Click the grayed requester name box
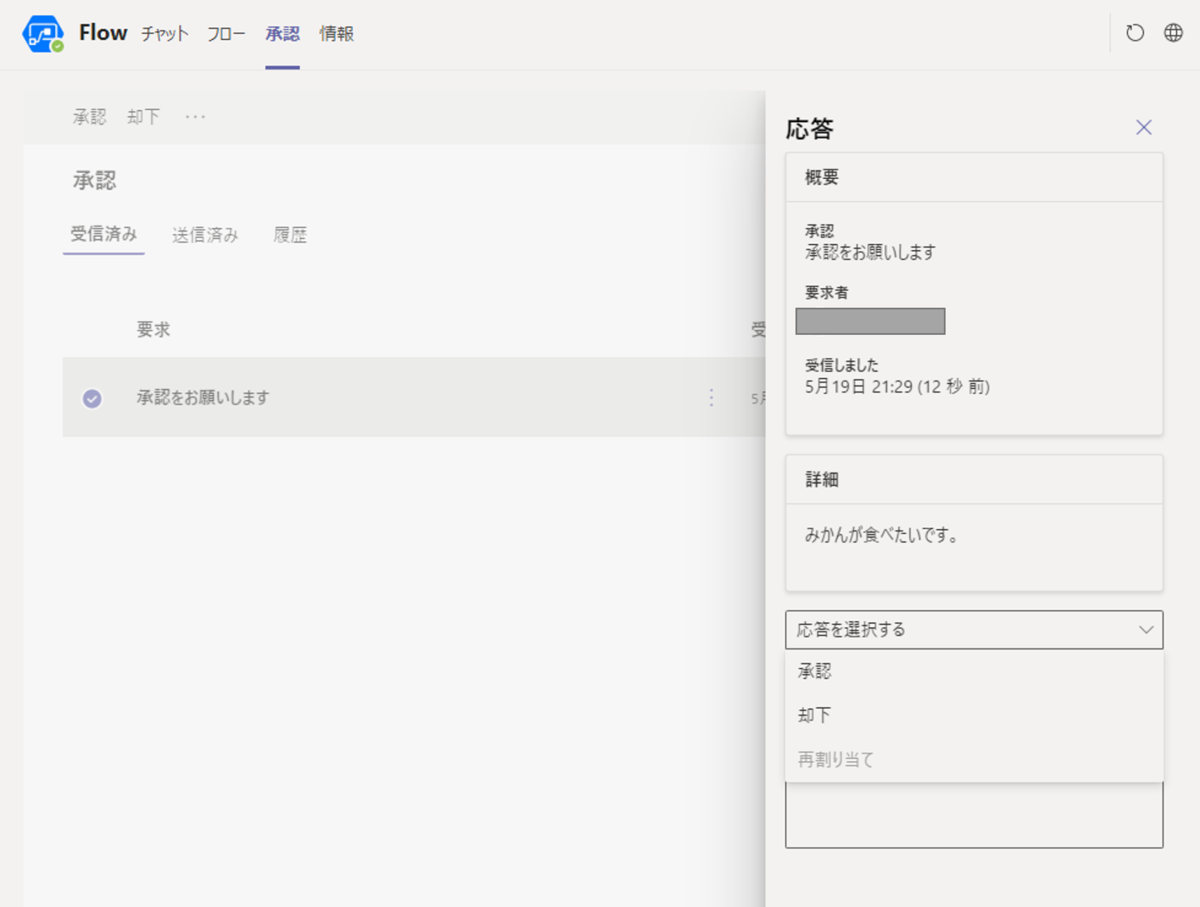 pyautogui.click(x=870, y=321)
